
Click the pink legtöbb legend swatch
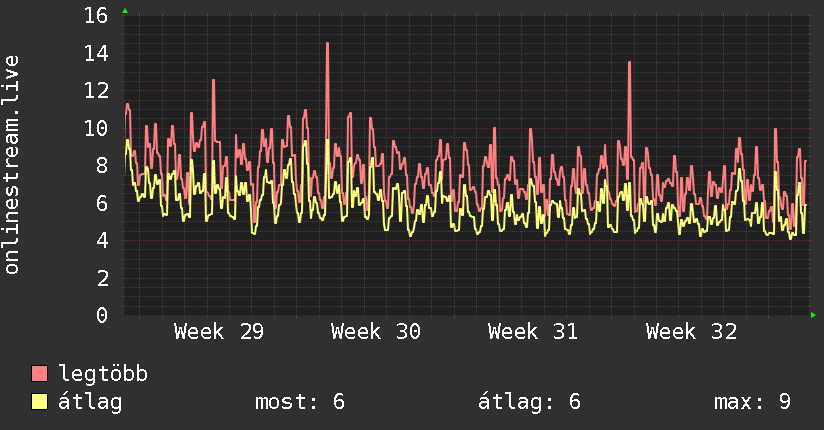[x=39, y=373]
